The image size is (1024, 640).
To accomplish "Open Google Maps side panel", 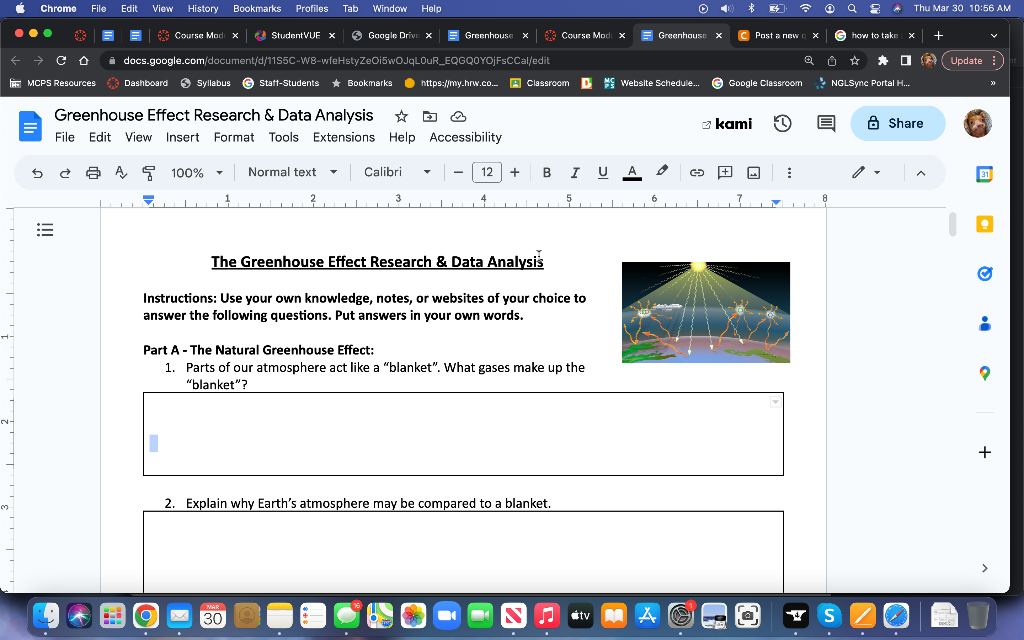I will coord(985,373).
